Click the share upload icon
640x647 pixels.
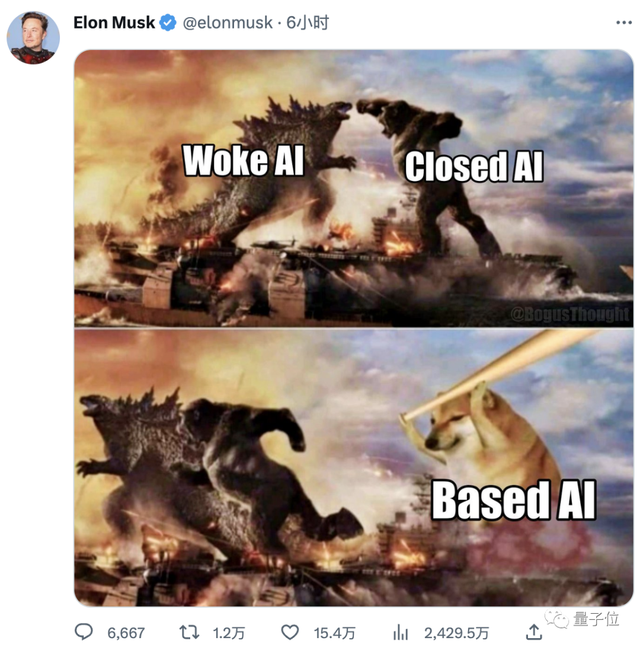tap(534, 632)
